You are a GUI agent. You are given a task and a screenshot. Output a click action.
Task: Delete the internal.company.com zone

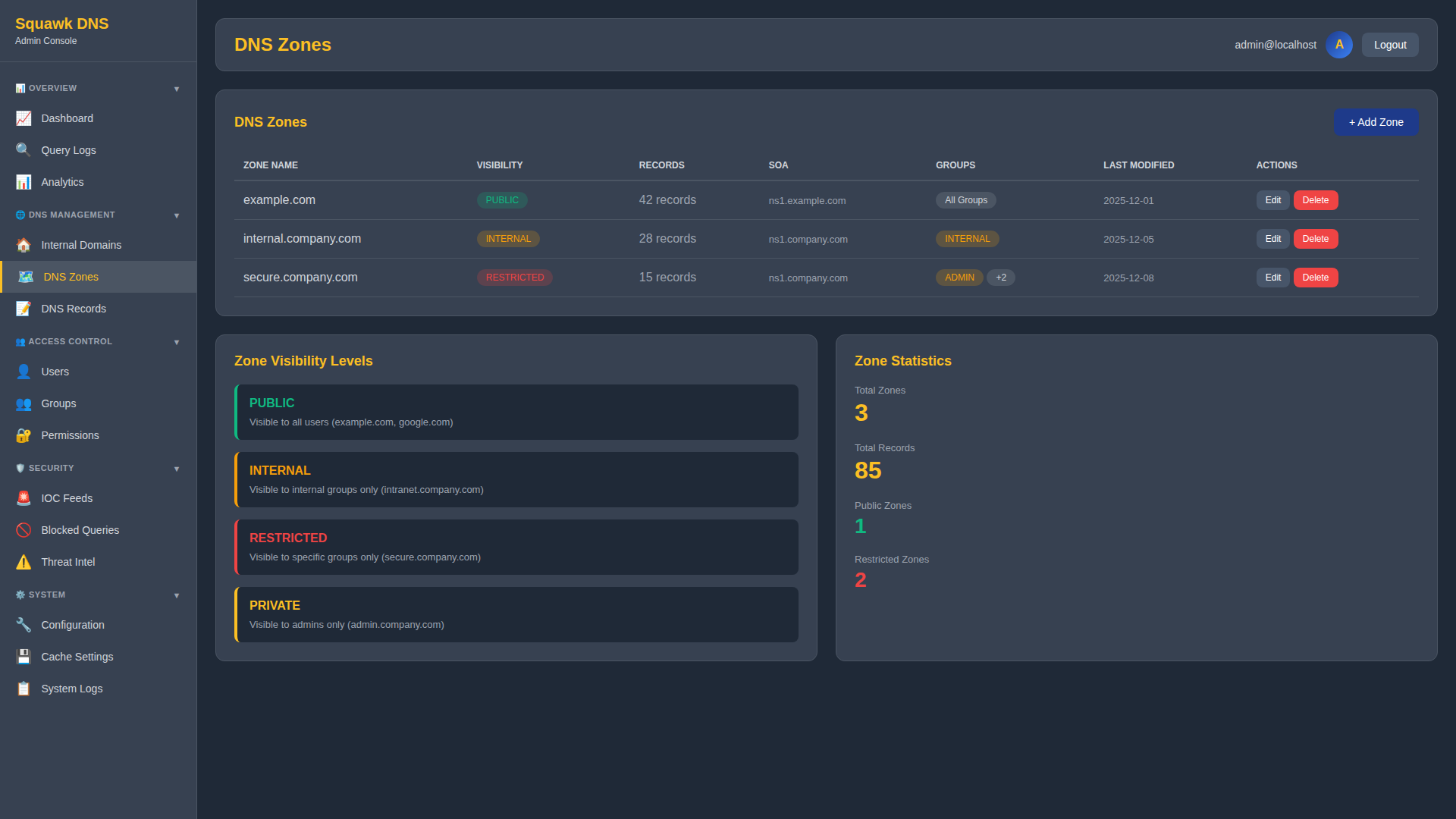pyautogui.click(x=1315, y=239)
